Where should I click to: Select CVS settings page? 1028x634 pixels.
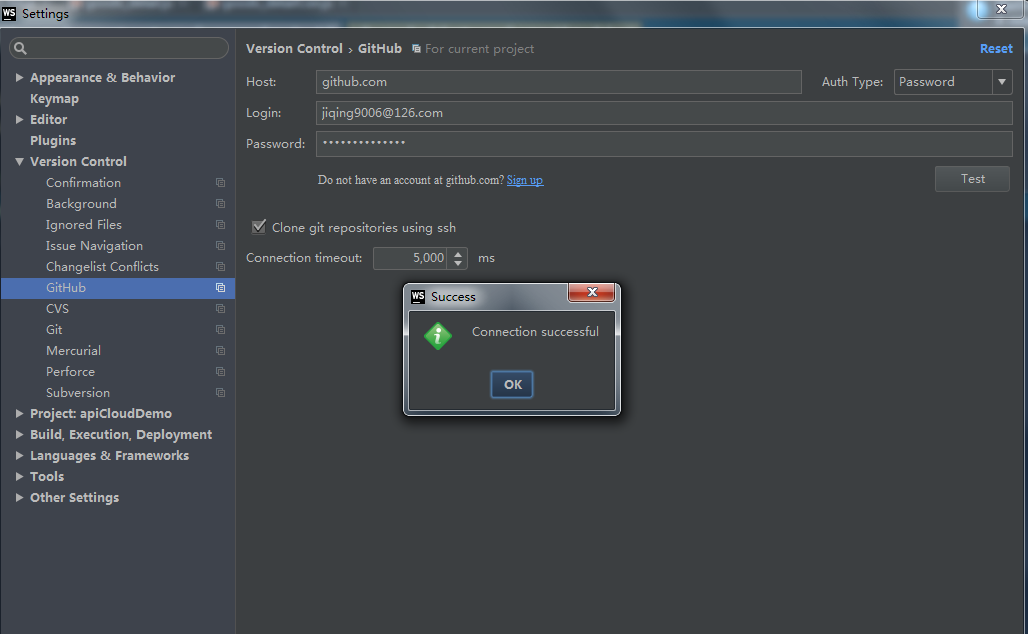57,309
